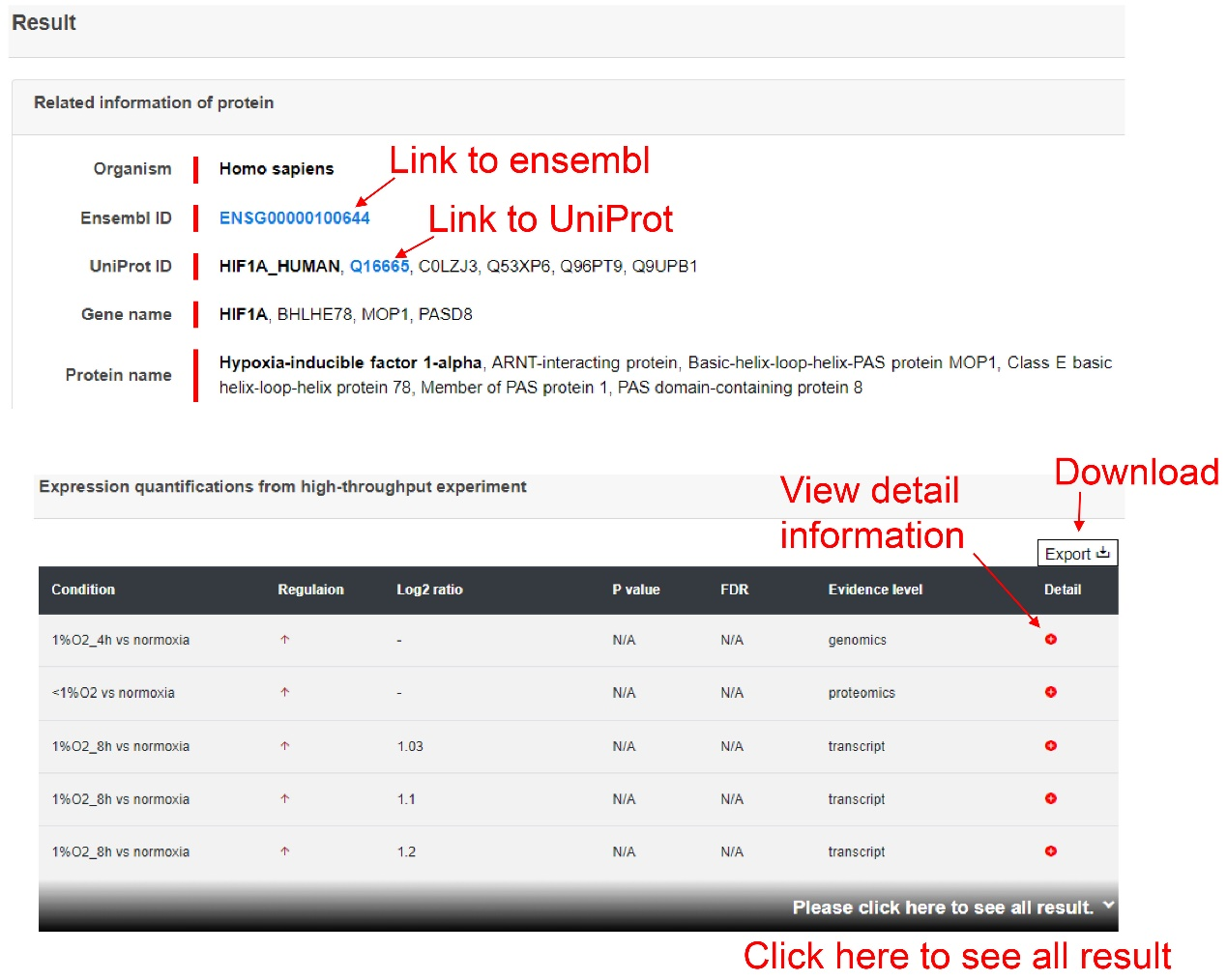This screenshot has height=980, width=1227.
Task: Click the Condition column header
Action: pos(83,590)
